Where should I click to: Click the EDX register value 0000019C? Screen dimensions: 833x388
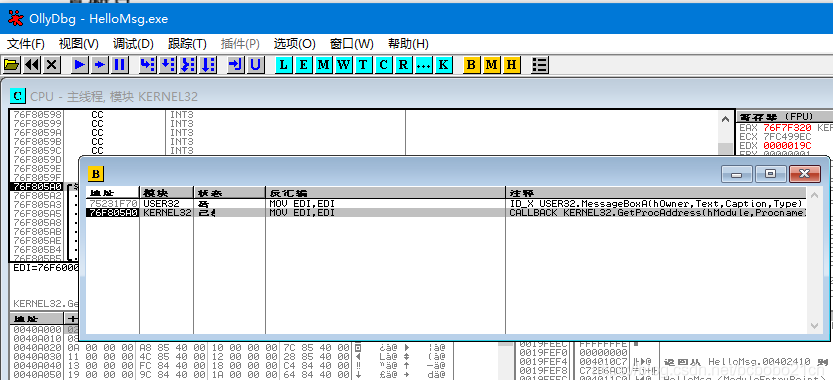click(787, 146)
